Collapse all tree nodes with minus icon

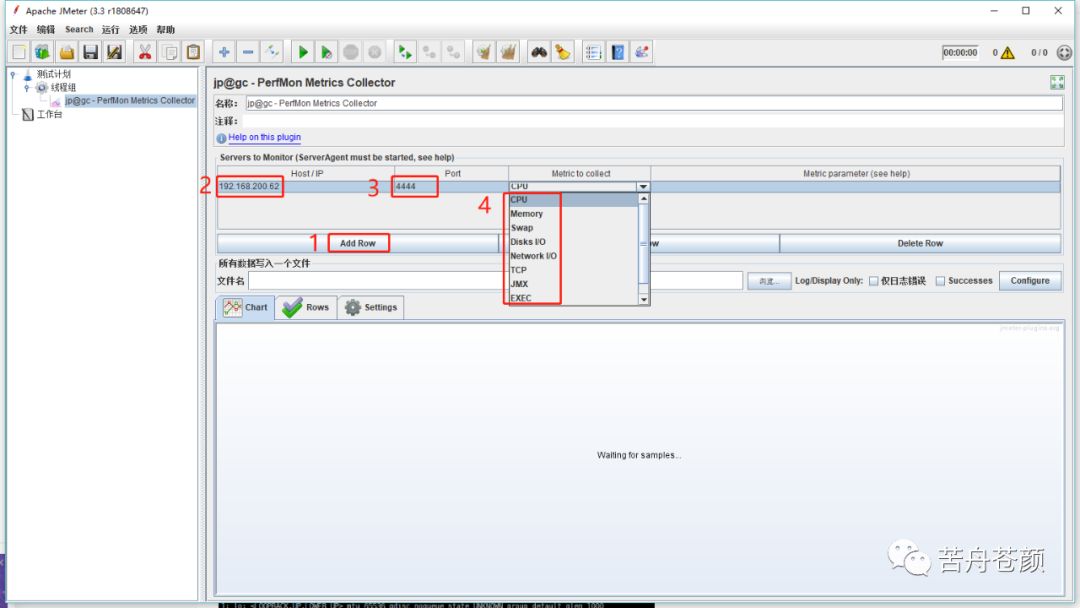248,52
